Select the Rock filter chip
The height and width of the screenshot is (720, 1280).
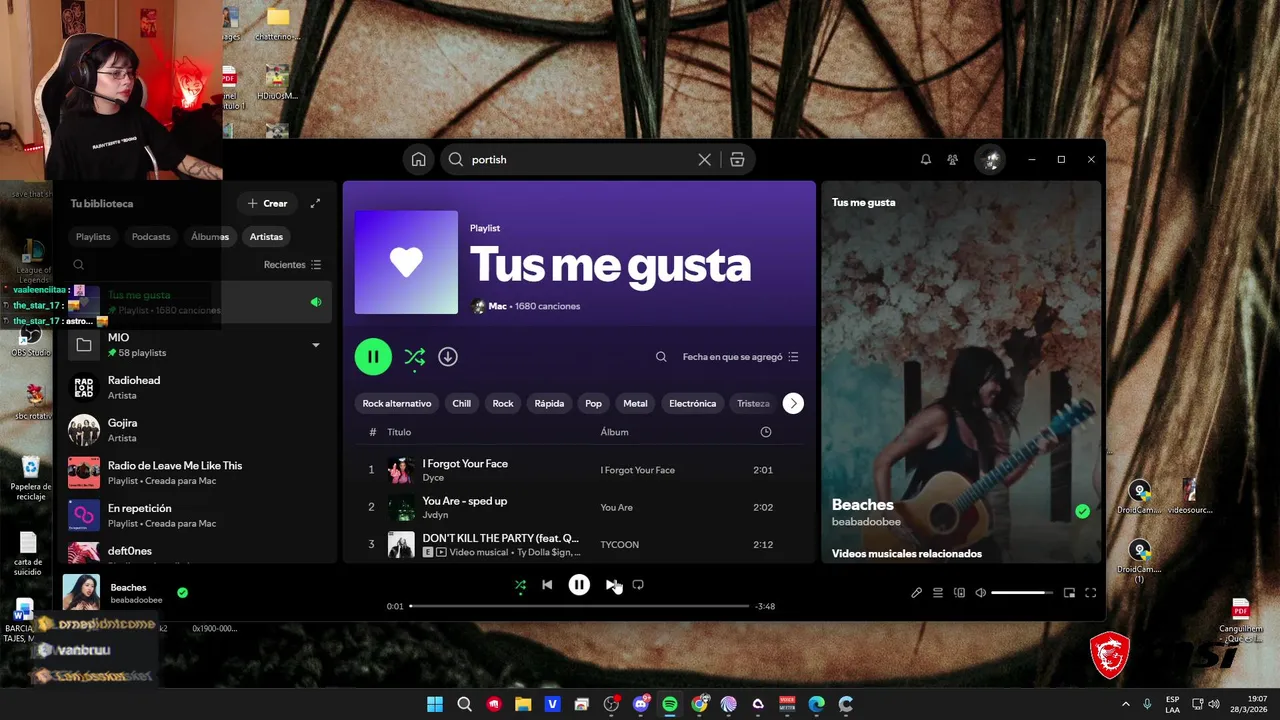[x=503, y=403]
